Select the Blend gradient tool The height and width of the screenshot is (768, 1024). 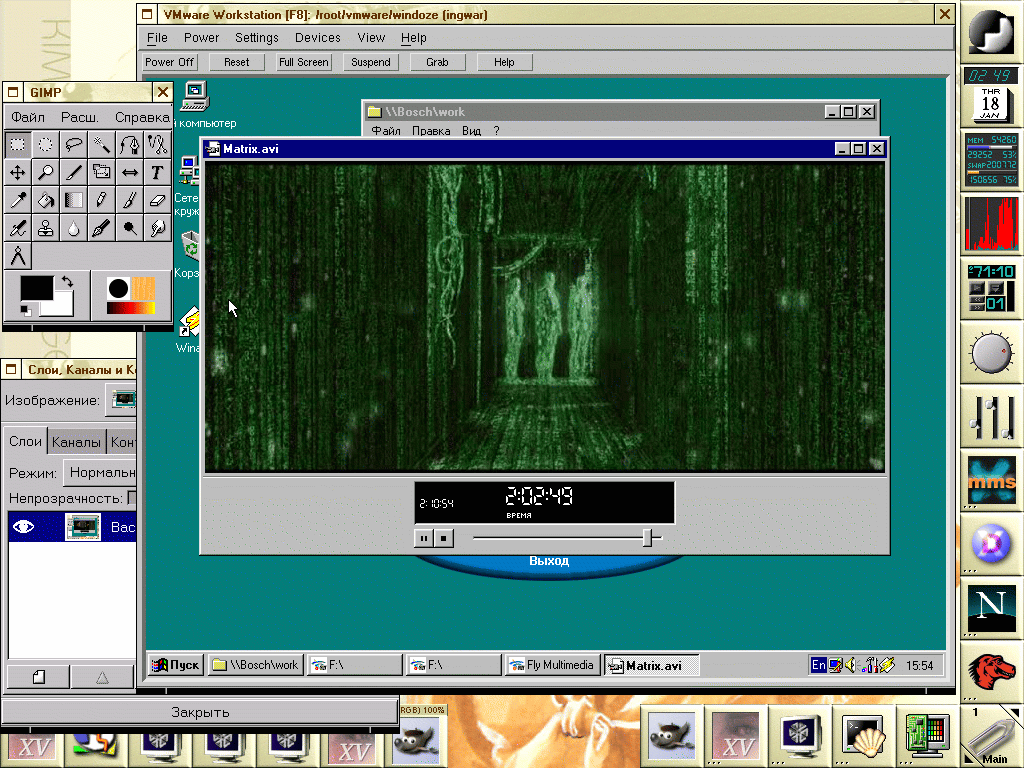[74, 200]
